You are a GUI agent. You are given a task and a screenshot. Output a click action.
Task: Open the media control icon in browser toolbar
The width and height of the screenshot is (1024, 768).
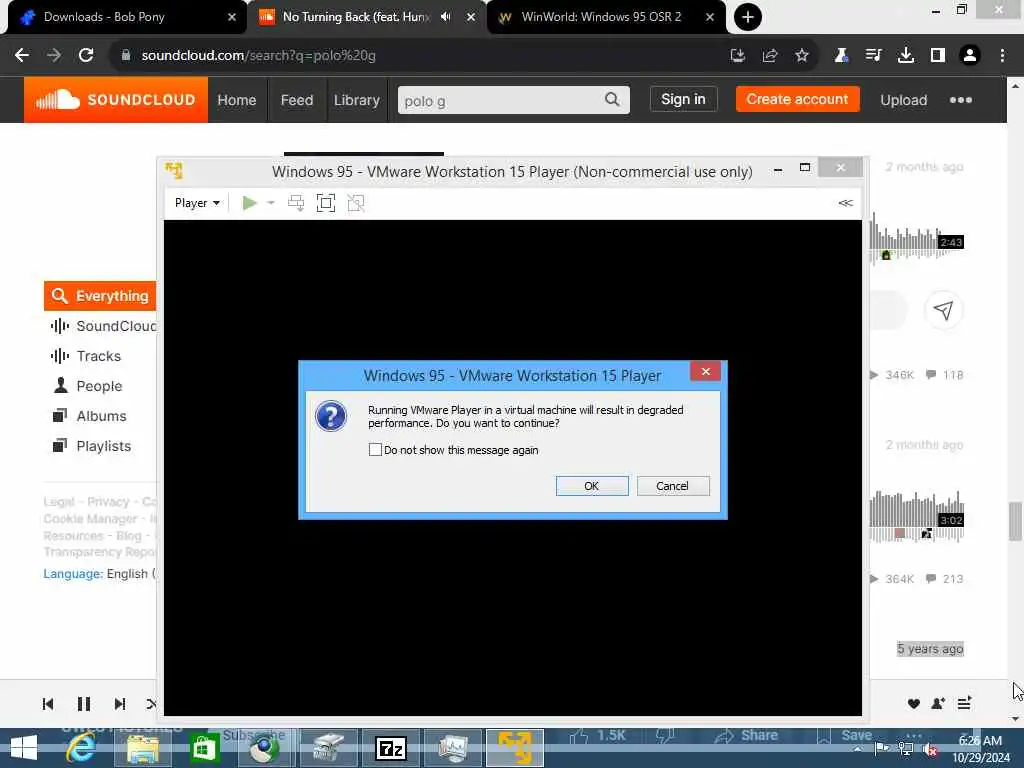[x=873, y=56]
